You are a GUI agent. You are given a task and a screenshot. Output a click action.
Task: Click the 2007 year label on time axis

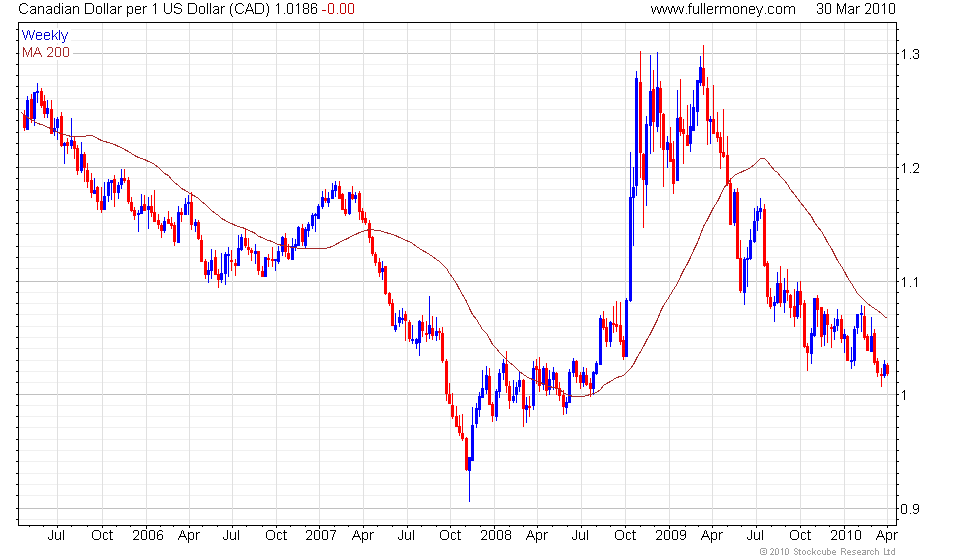tap(321, 536)
